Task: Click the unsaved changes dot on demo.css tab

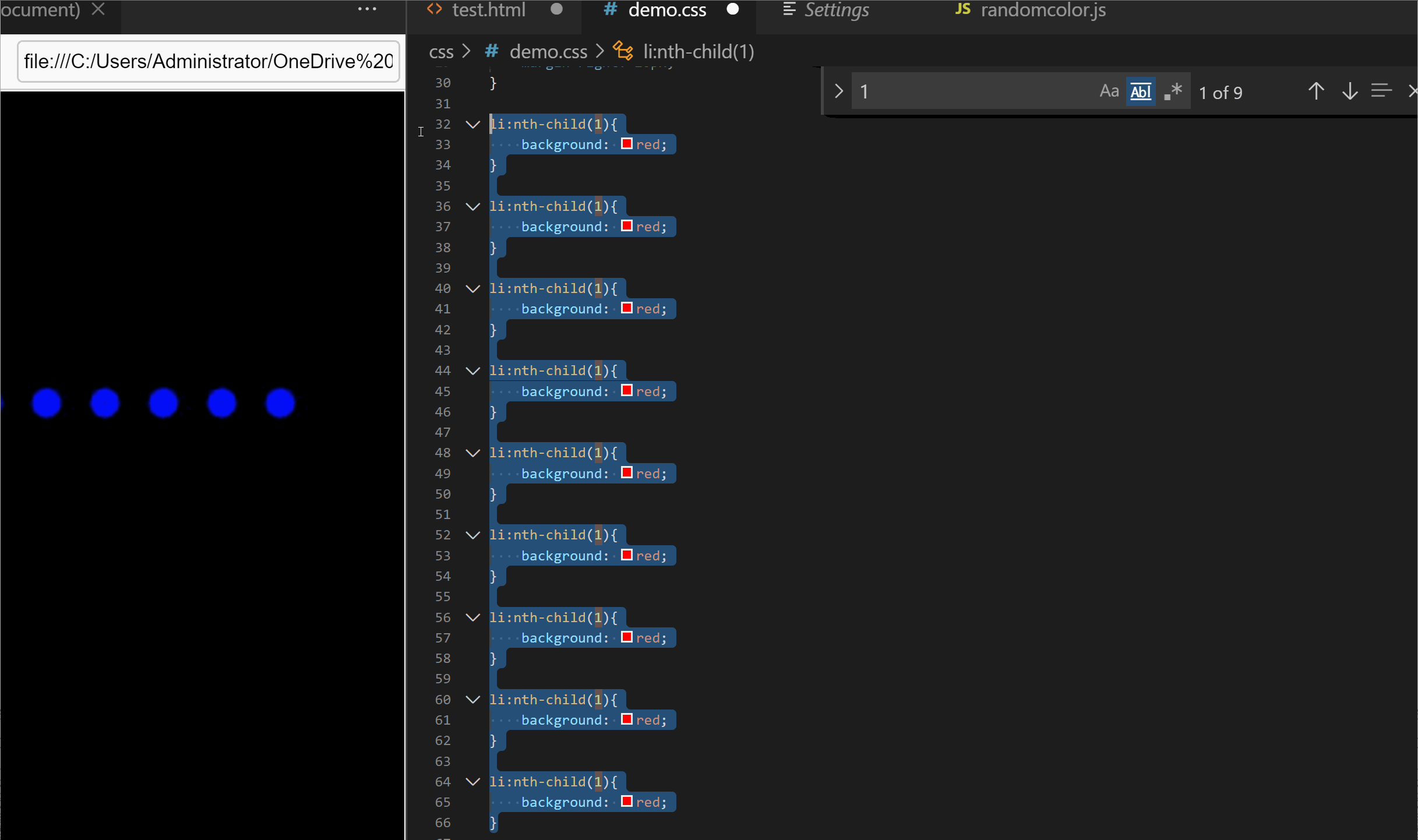Action: tap(733, 9)
